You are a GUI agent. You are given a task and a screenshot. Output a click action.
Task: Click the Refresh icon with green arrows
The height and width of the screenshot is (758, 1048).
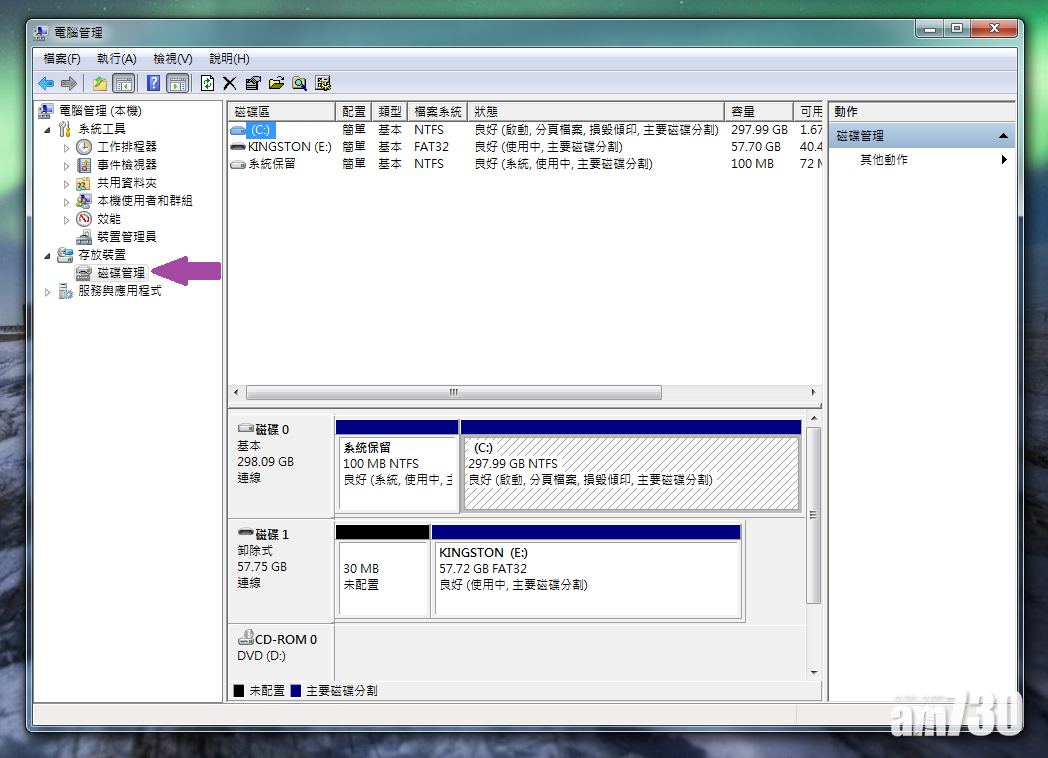coord(207,84)
